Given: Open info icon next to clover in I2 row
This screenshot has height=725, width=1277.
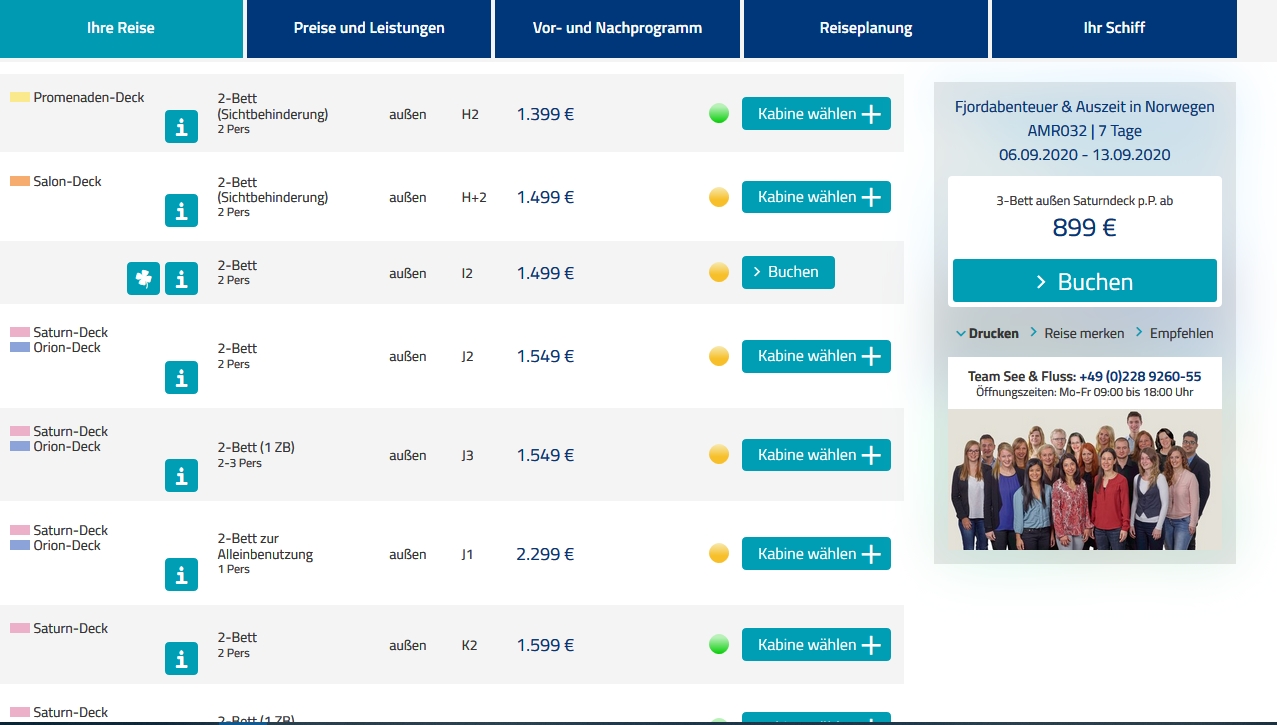Looking at the screenshot, I should (181, 278).
